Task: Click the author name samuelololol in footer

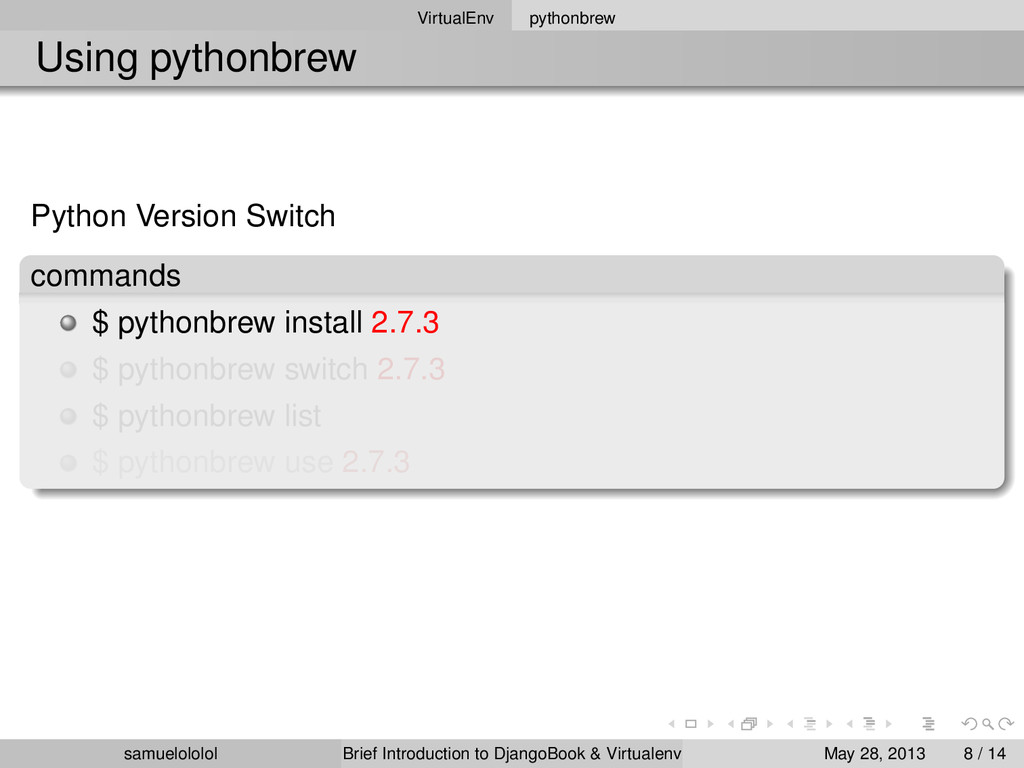Action: 170,754
